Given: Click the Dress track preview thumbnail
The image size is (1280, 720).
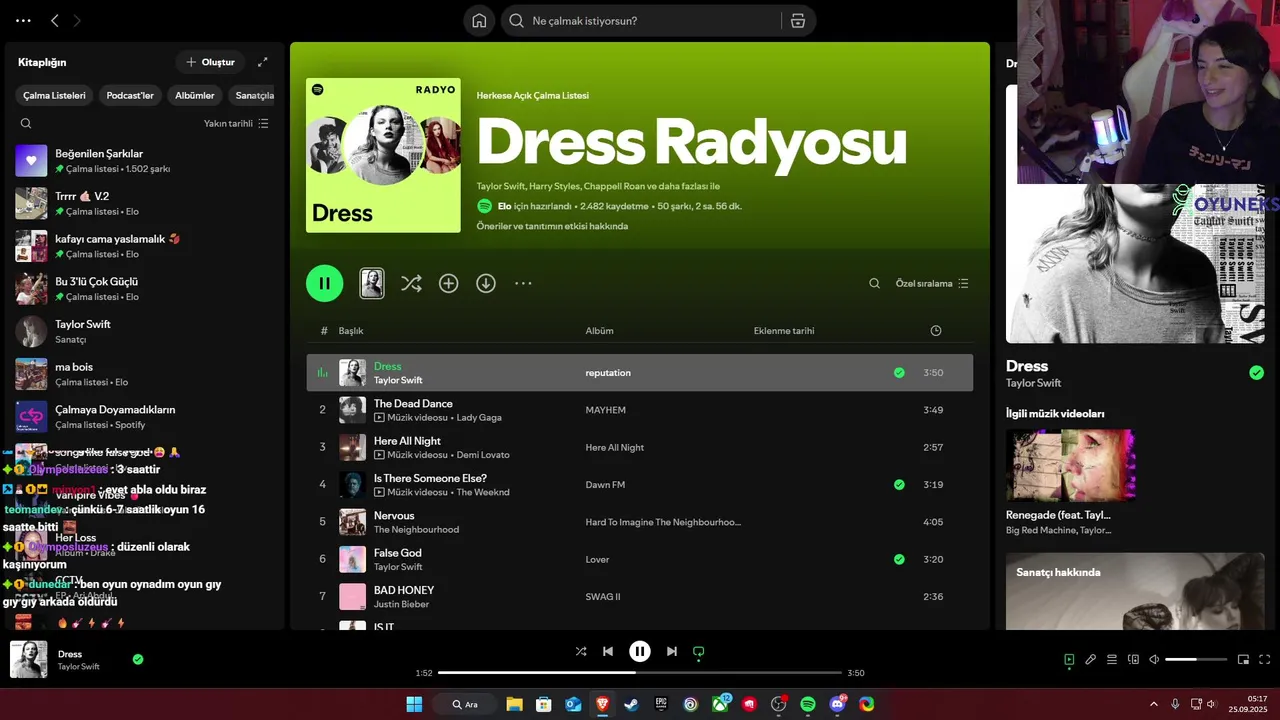Looking at the screenshot, I should tap(372, 283).
